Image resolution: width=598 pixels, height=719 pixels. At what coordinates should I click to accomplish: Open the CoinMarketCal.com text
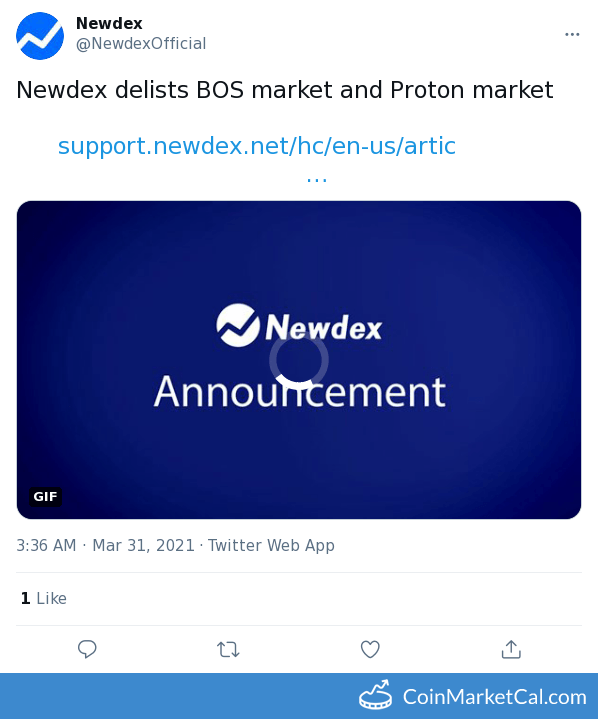tap(494, 697)
